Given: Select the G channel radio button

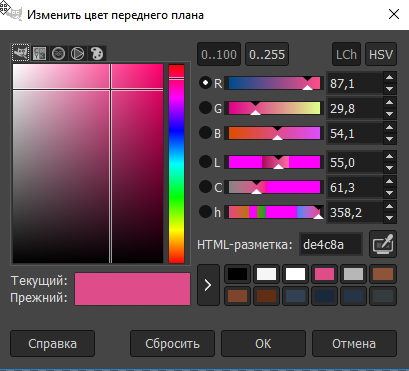Looking at the screenshot, I should click(x=205, y=108).
